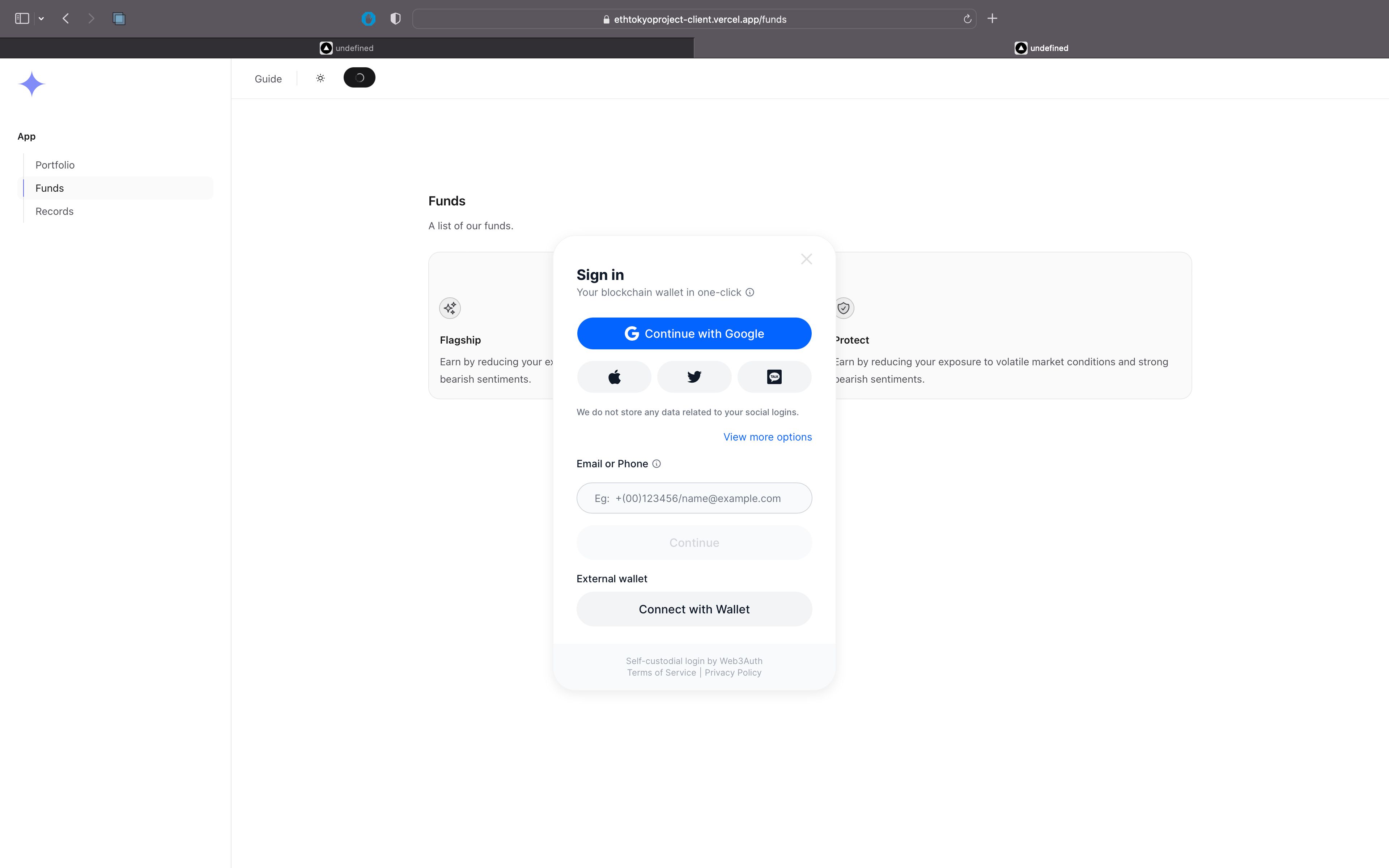Go back with browser back arrow
1389x868 pixels.
tap(66, 18)
